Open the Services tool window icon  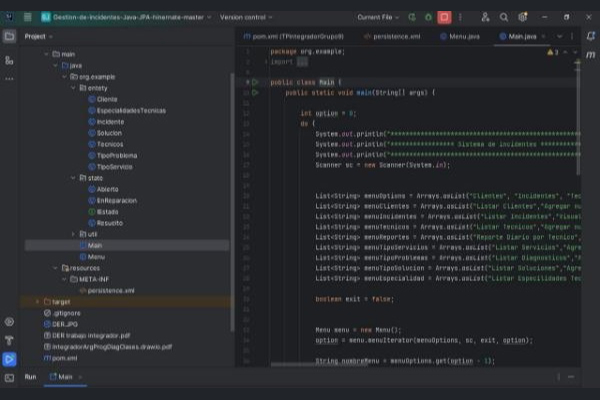(x=9, y=322)
